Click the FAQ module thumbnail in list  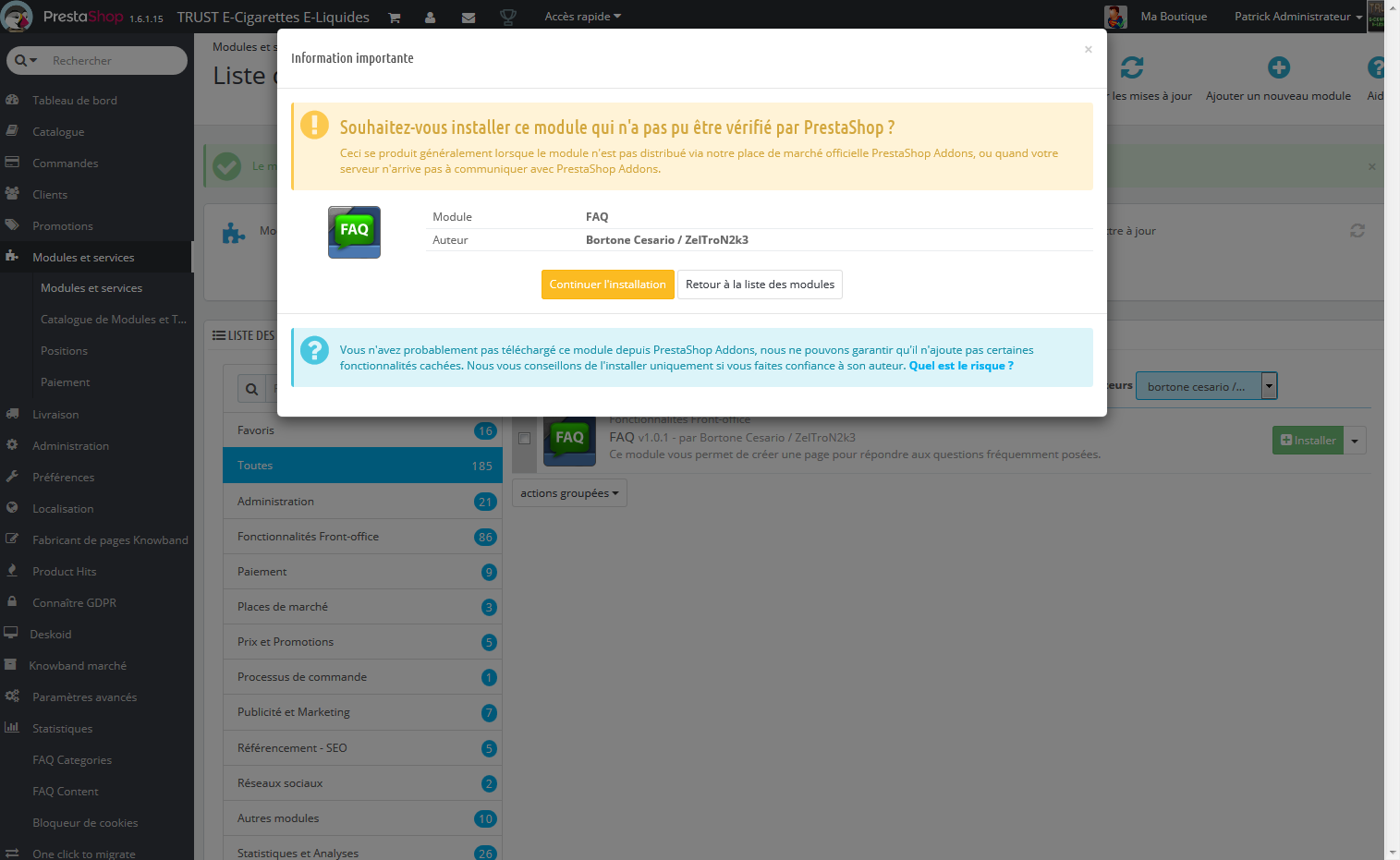click(x=569, y=440)
